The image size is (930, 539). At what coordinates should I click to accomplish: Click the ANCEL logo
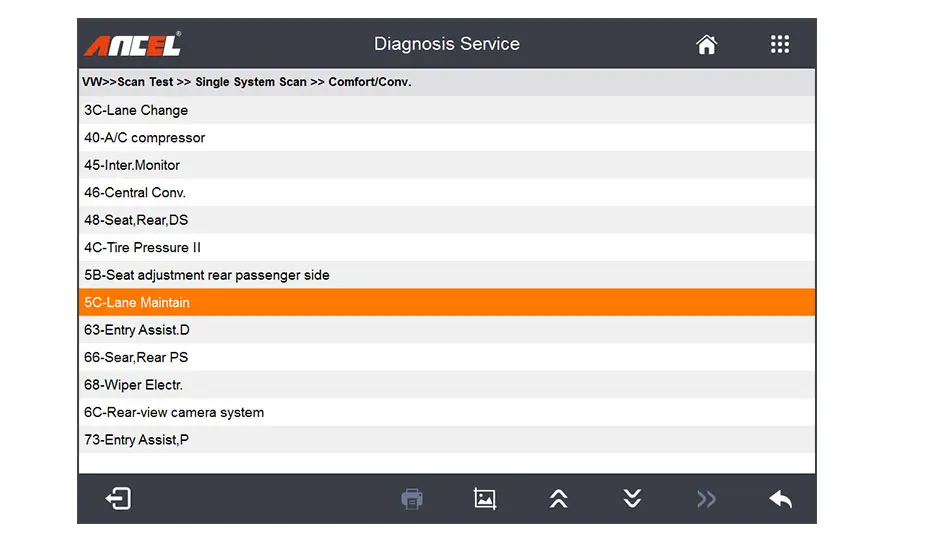(133, 44)
